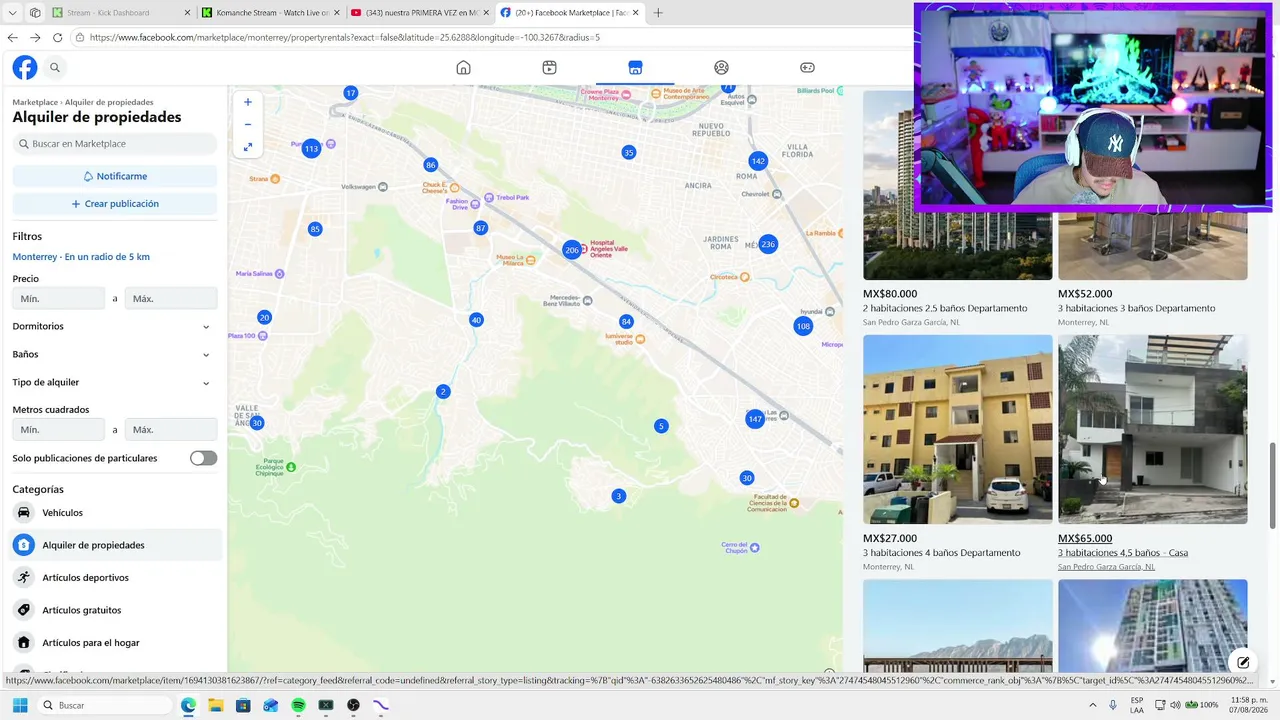Image resolution: width=1280 pixels, height=720 pixels.
Task: Click the 147 map cluster marker
Action: pos(755,419)
